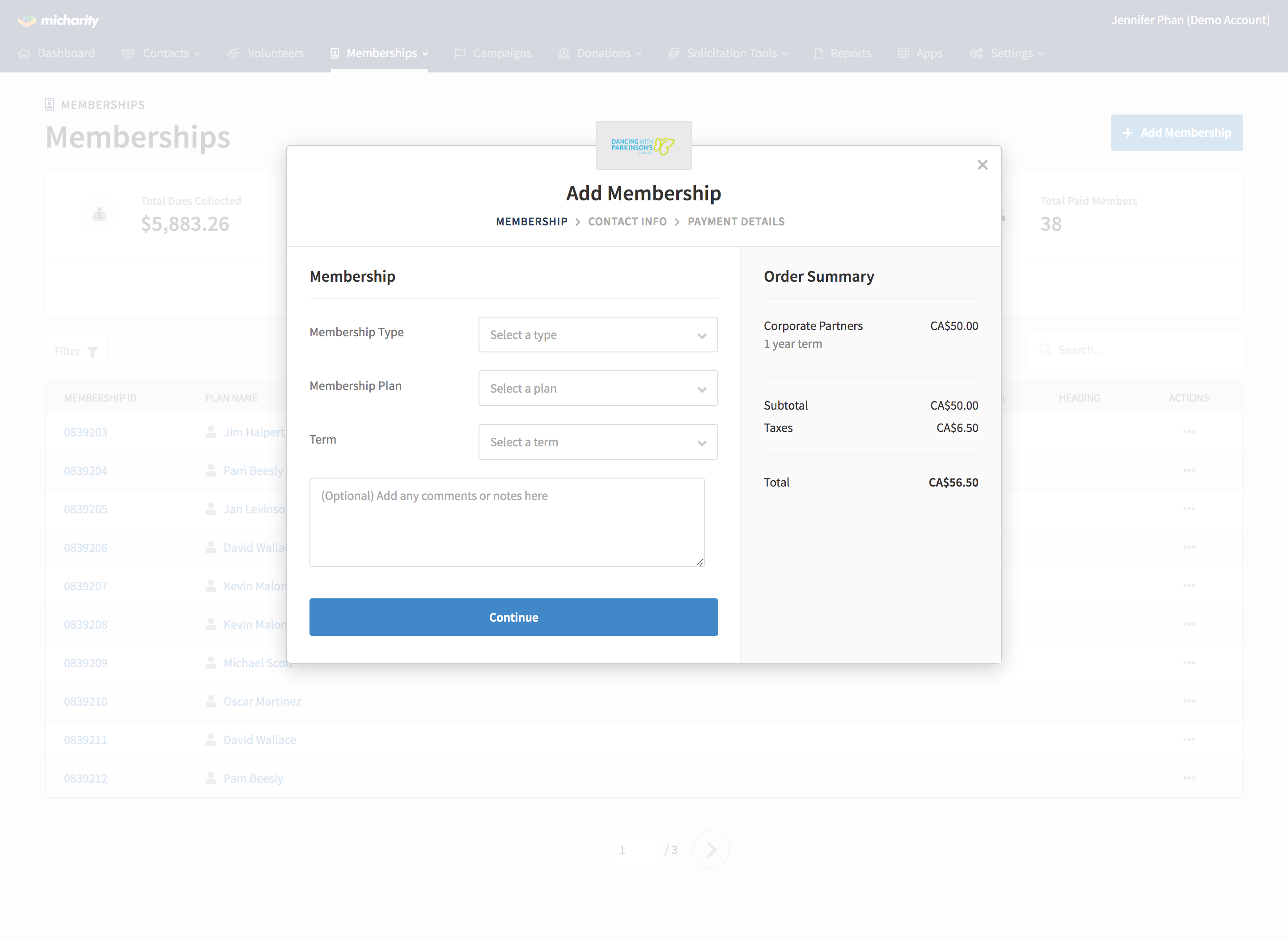Go to the Contact Info step
The width and height of the screenshot is (1288, 940).
(x=627, y=221)
